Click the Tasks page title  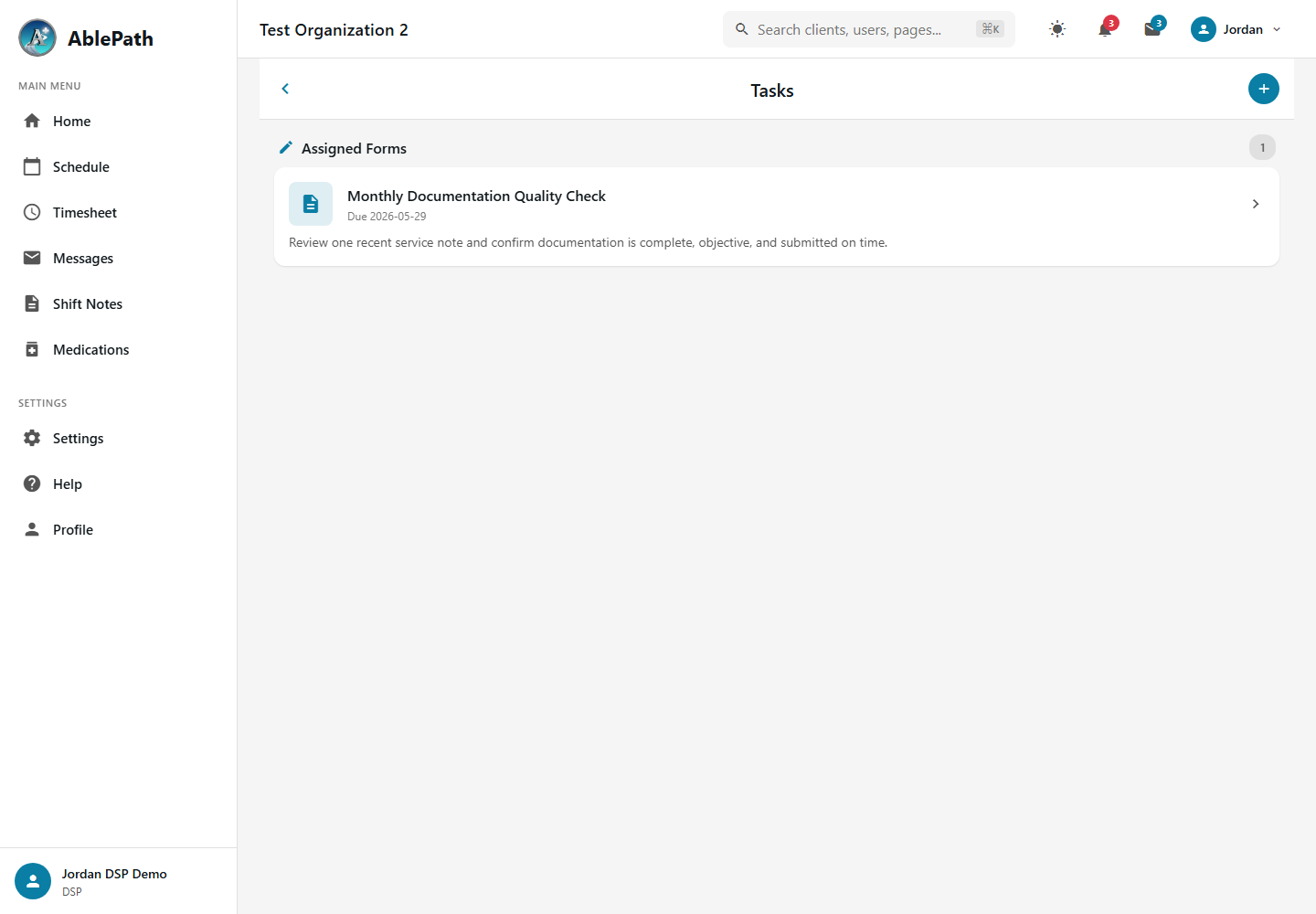pyautogui.click(x=772, y=90)
